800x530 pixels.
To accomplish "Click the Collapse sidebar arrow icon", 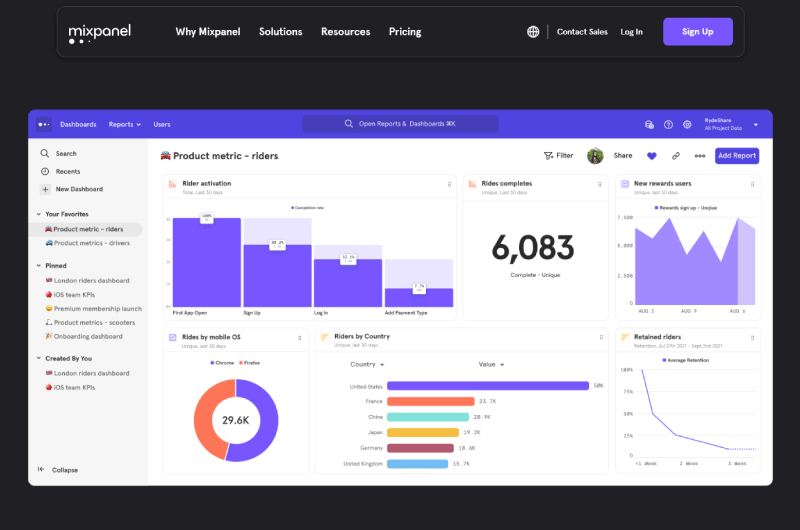I will pyautogui.click(x=41, y=469).
